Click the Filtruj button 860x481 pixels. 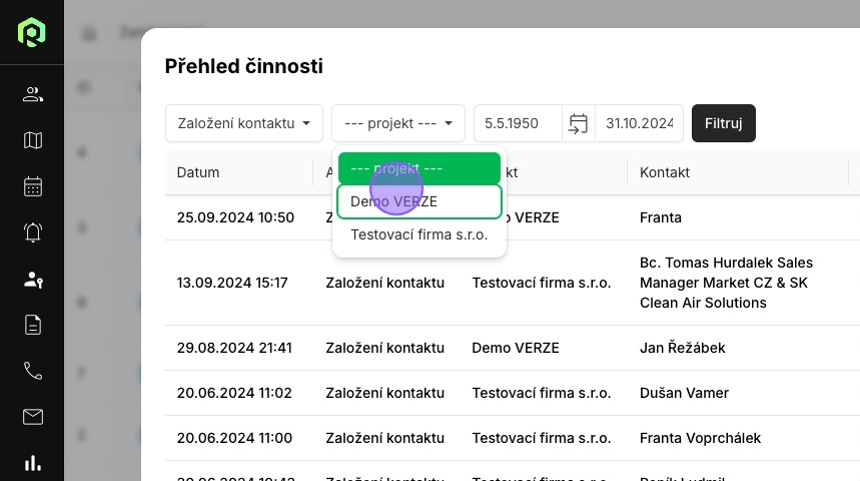pos(723,123)
